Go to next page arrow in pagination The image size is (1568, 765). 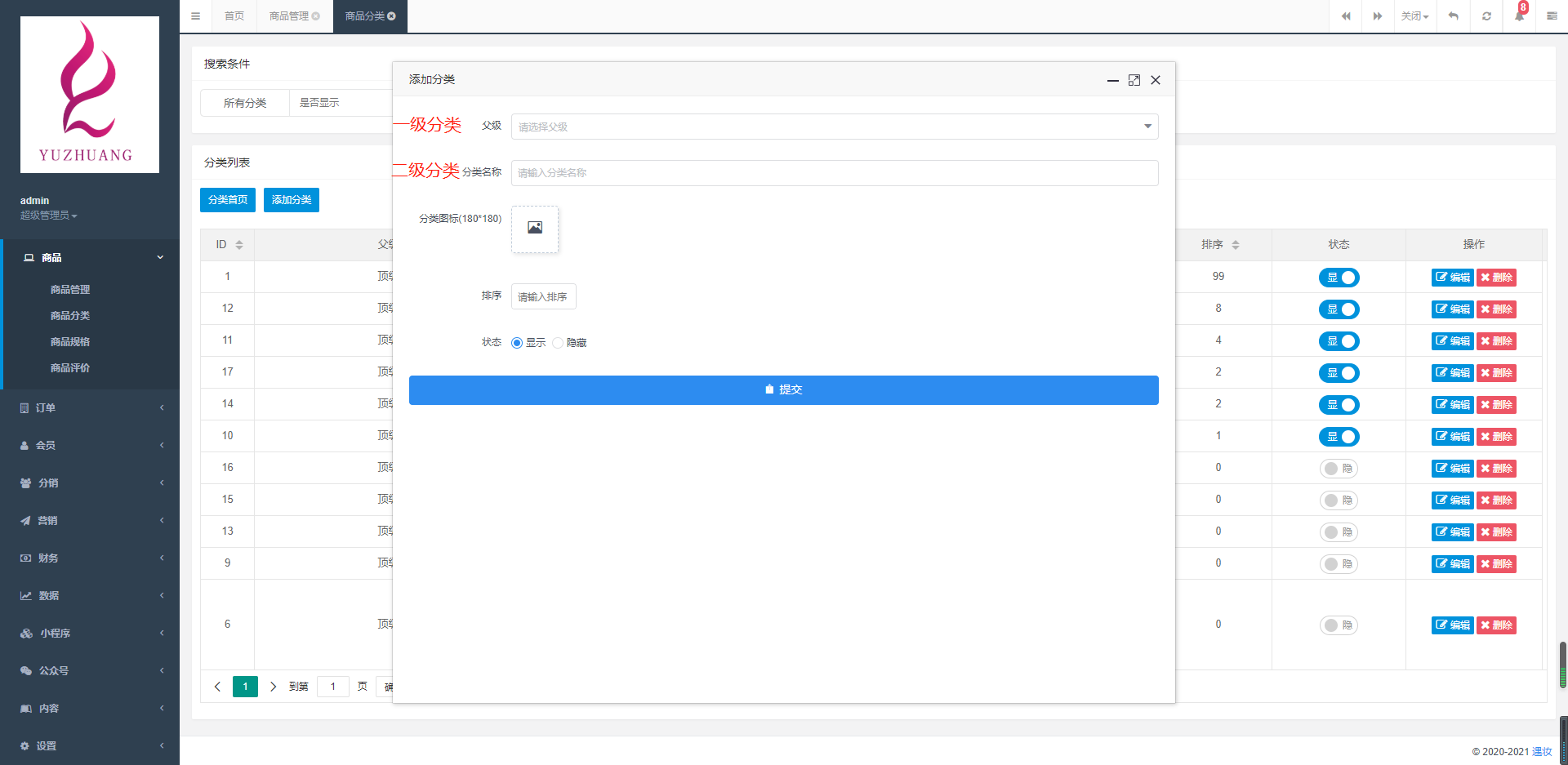pos(273,687)
